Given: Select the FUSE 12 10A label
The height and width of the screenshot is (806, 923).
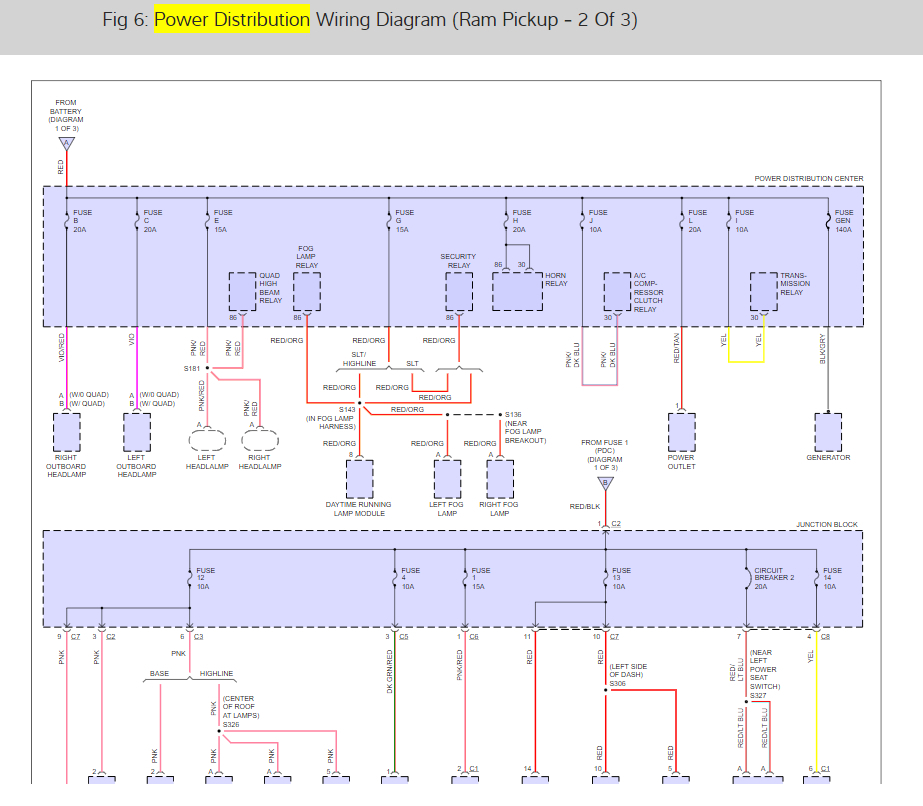Looking at the screenshot, I should 205,579.
